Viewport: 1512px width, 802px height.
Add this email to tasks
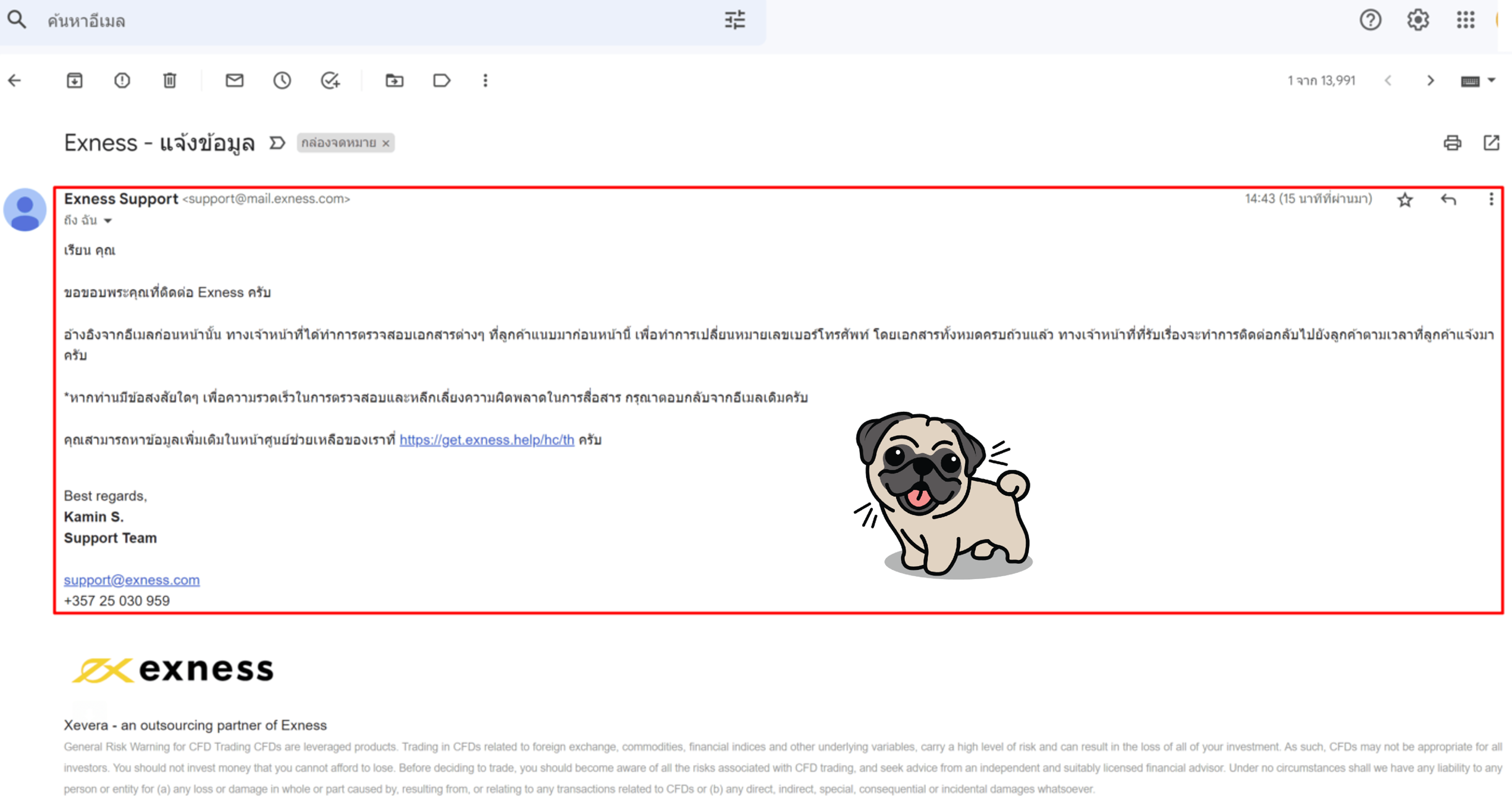pos(330,80)
